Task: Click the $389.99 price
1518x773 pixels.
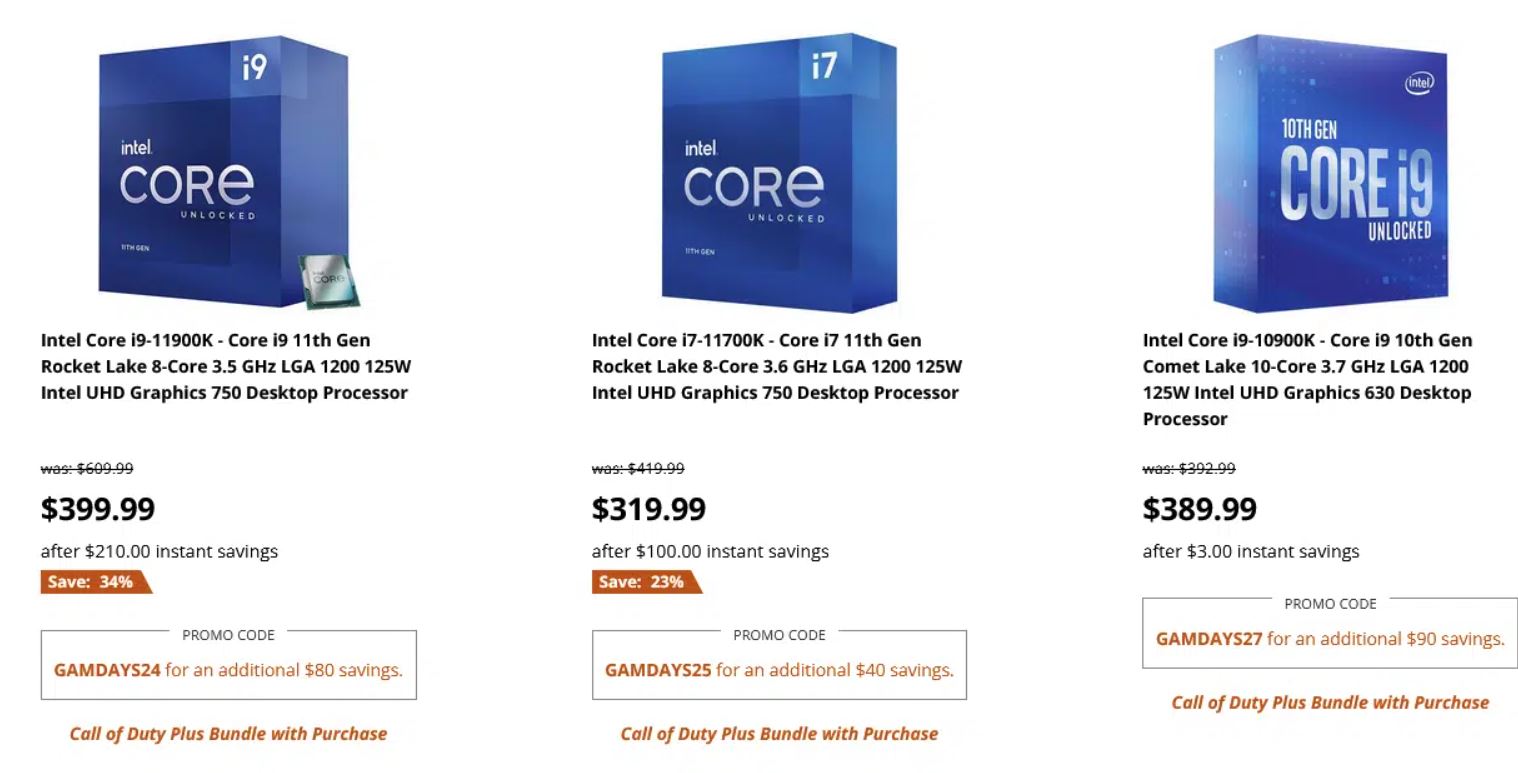Action: pyautogui.click(x=1200, y=509)
